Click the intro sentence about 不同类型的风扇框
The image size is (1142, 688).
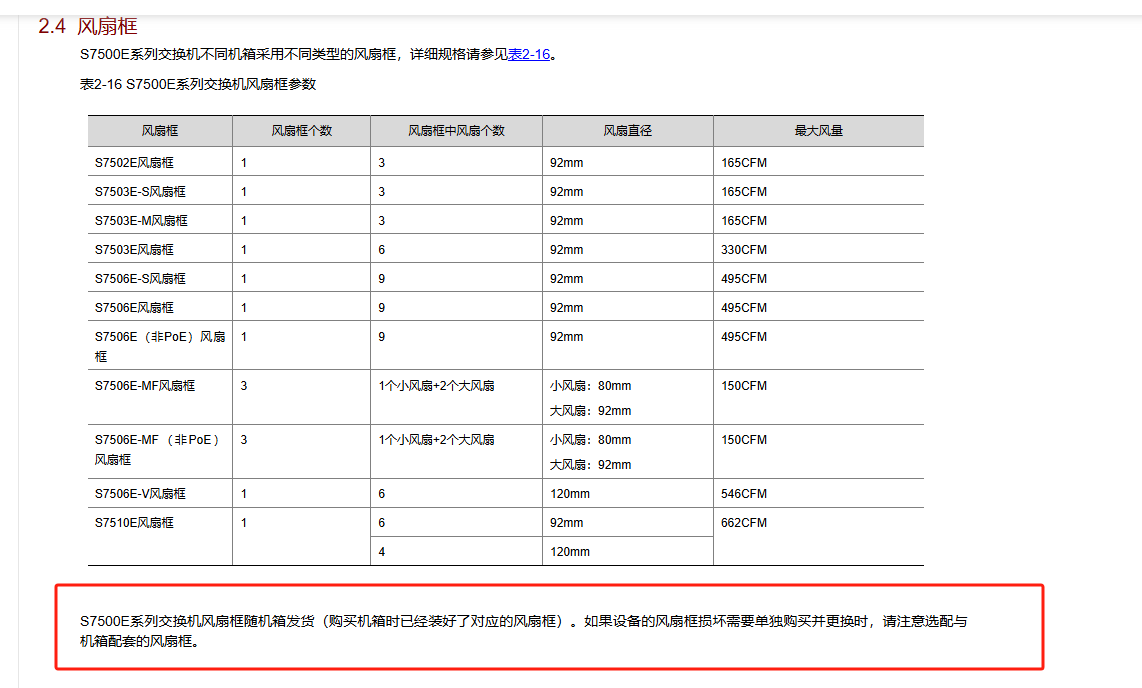319,55
